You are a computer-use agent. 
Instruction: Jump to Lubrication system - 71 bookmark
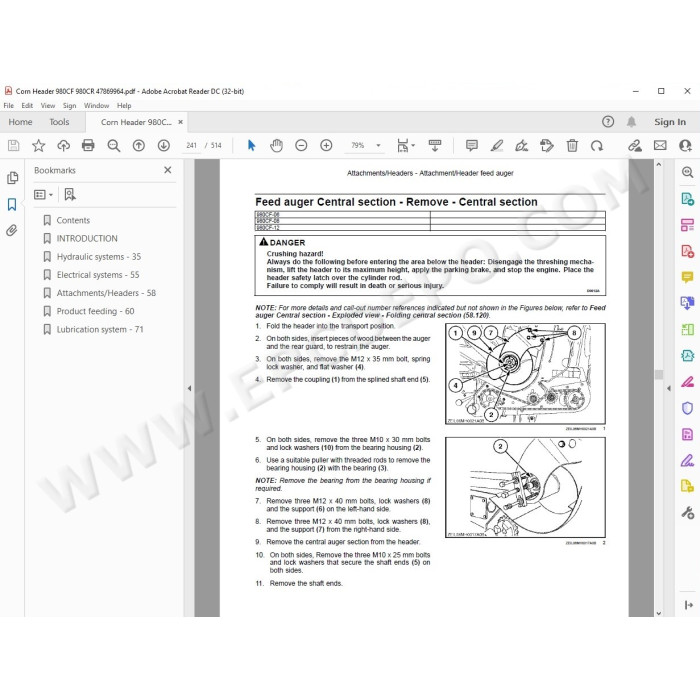pos(100,329)
